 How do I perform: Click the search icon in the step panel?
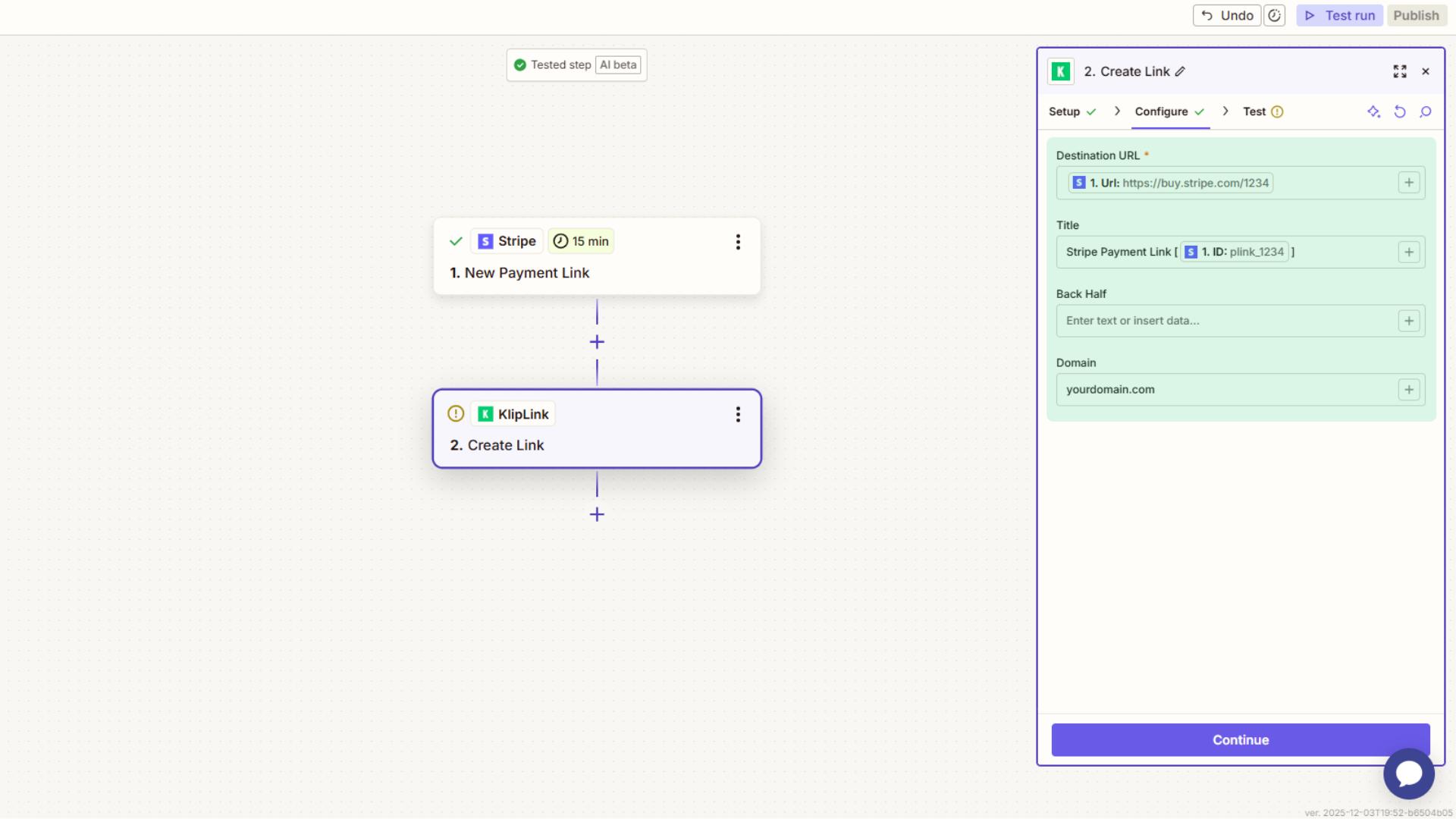tap(1426, 111)
